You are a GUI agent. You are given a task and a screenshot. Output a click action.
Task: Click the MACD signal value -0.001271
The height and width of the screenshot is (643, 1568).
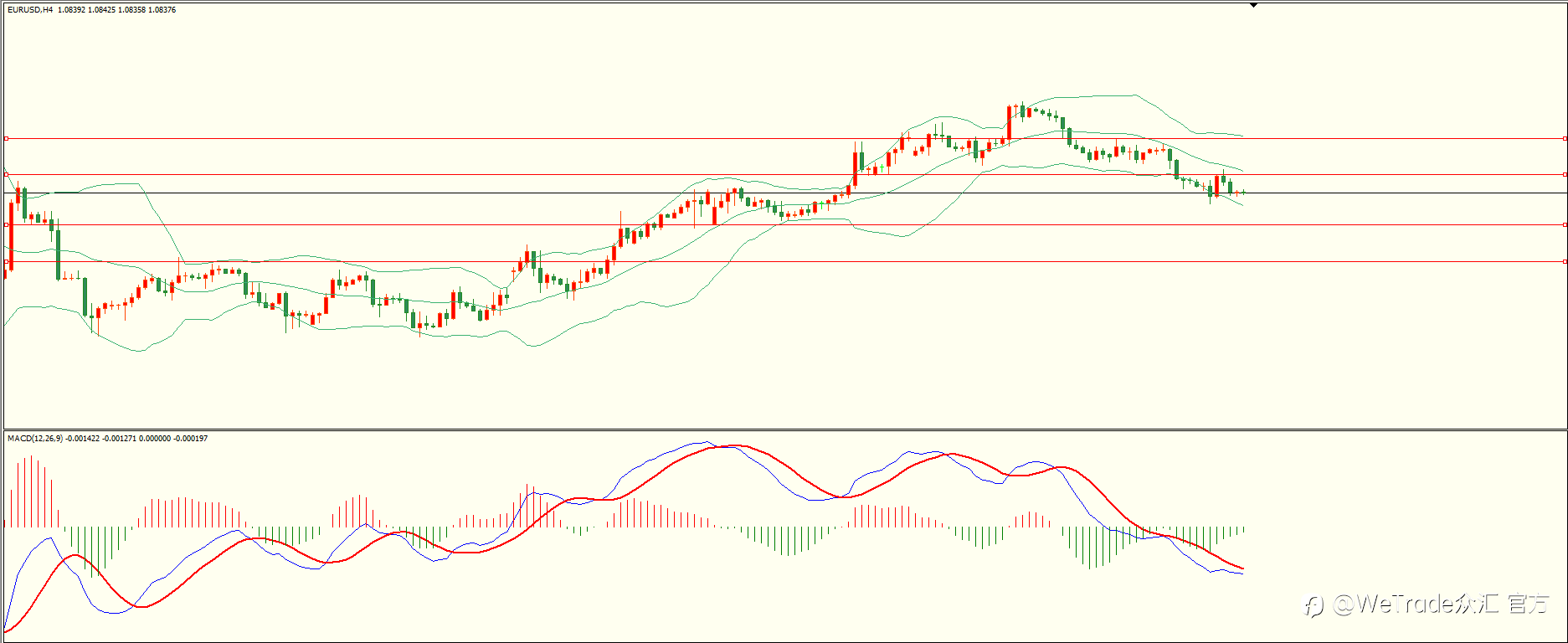[120, 439]
